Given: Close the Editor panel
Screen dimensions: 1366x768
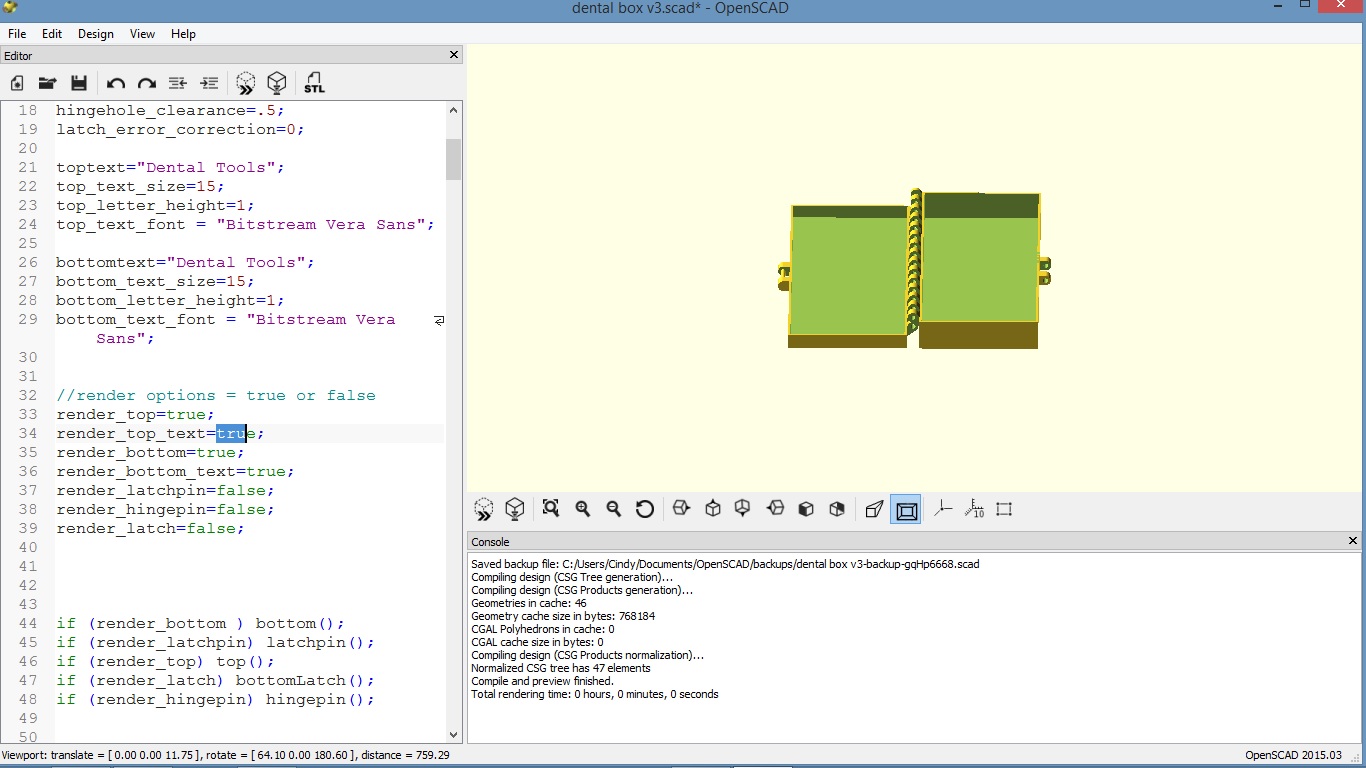Looking at the screenshot, I should (454, 55).
